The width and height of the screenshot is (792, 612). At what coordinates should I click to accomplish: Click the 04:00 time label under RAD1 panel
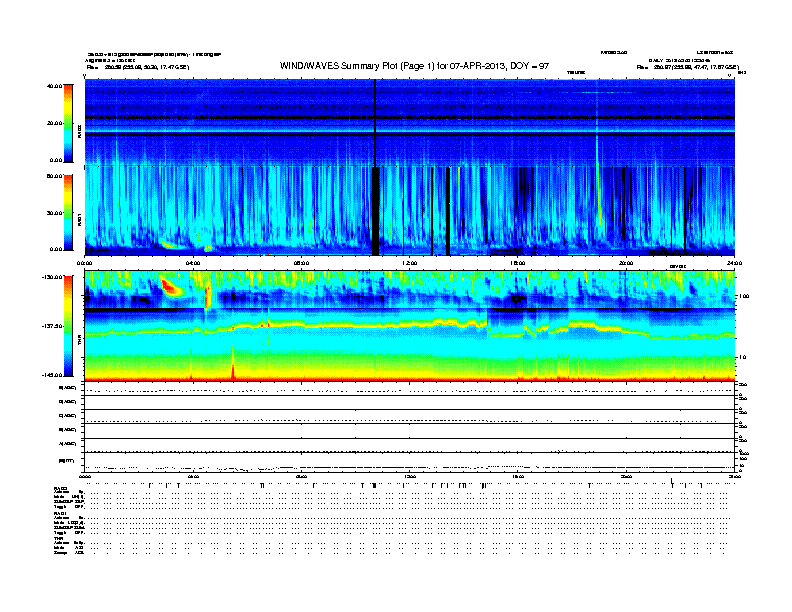click(x=193, y=263)
